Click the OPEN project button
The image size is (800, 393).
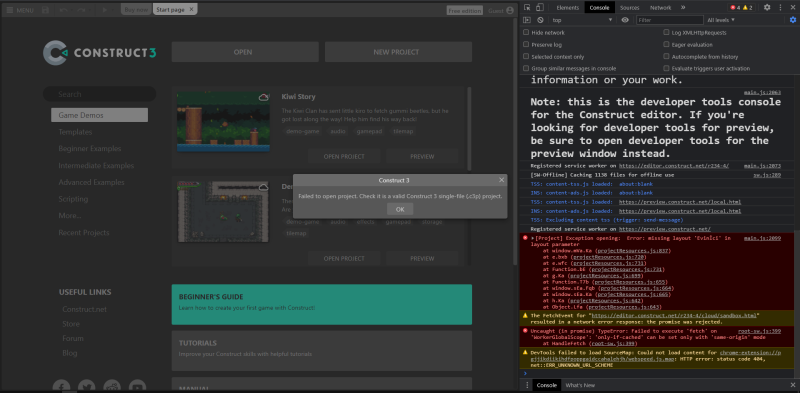coord(245,52)
